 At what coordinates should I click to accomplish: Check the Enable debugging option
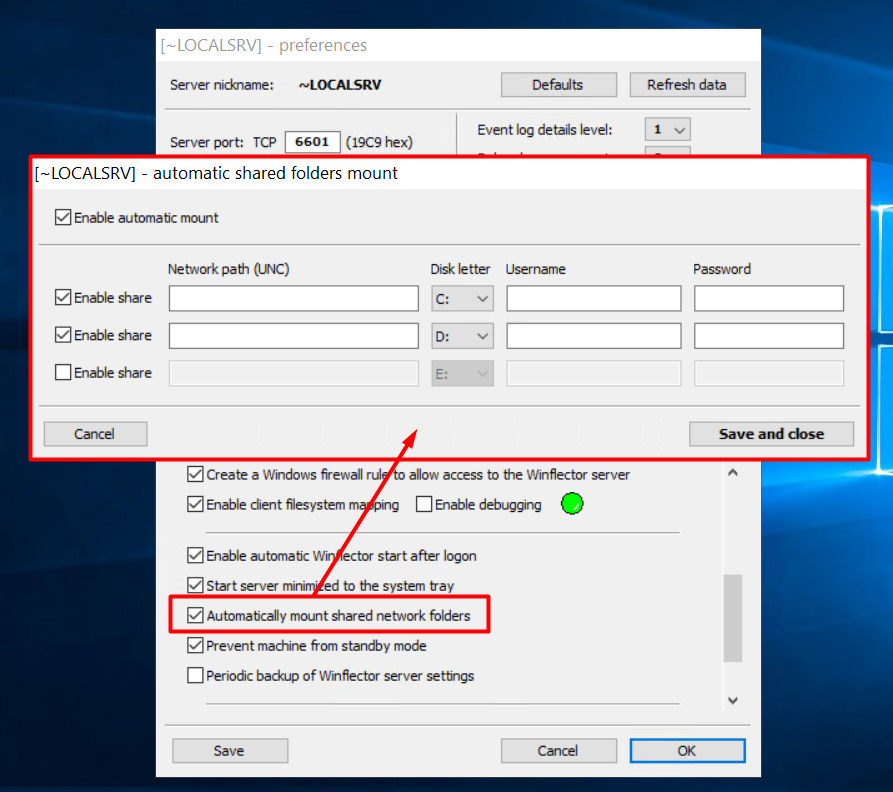424,505
